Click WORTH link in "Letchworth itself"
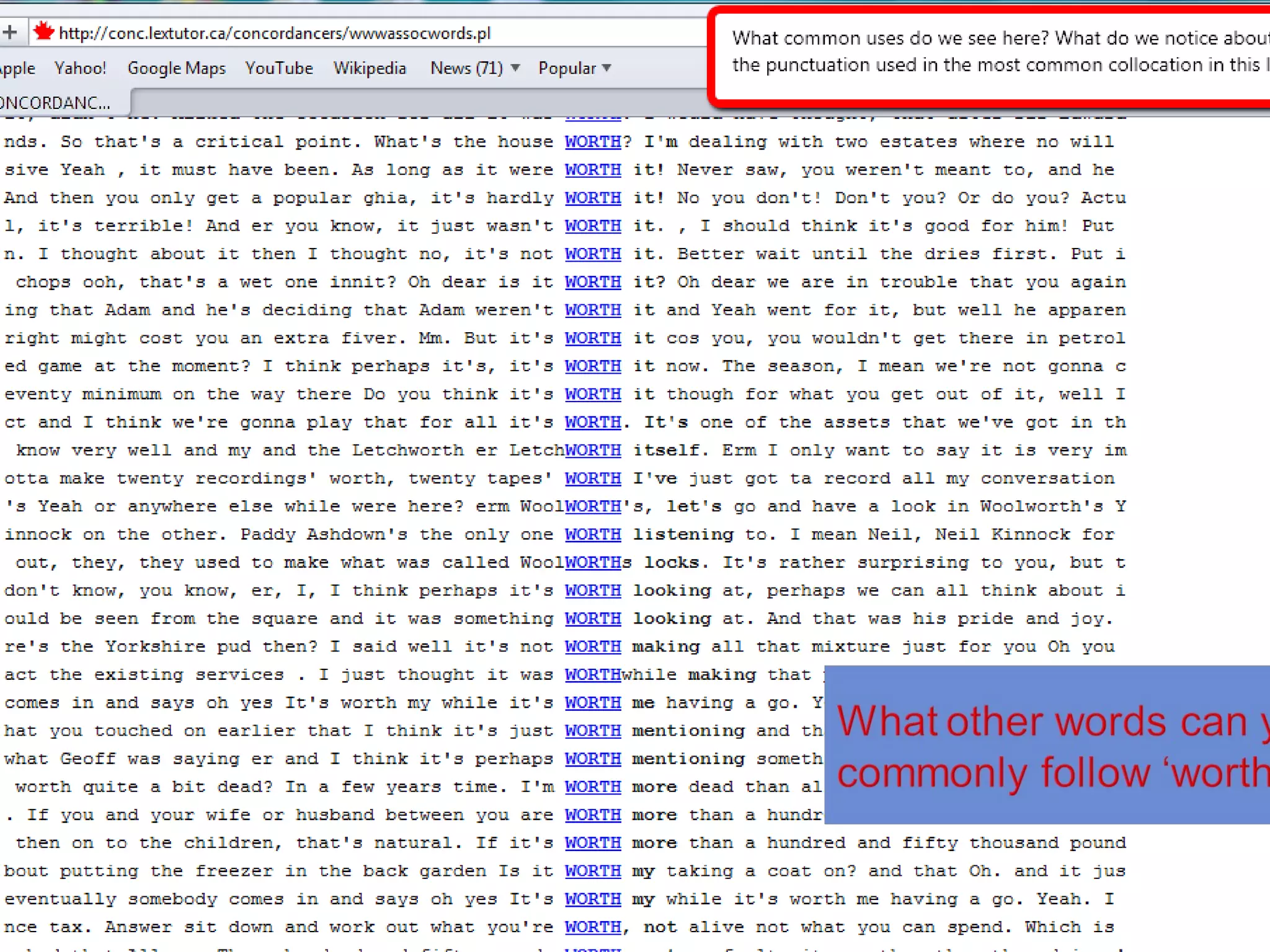The height and width of the screenshot is (952, 1270). pos(592,451)
